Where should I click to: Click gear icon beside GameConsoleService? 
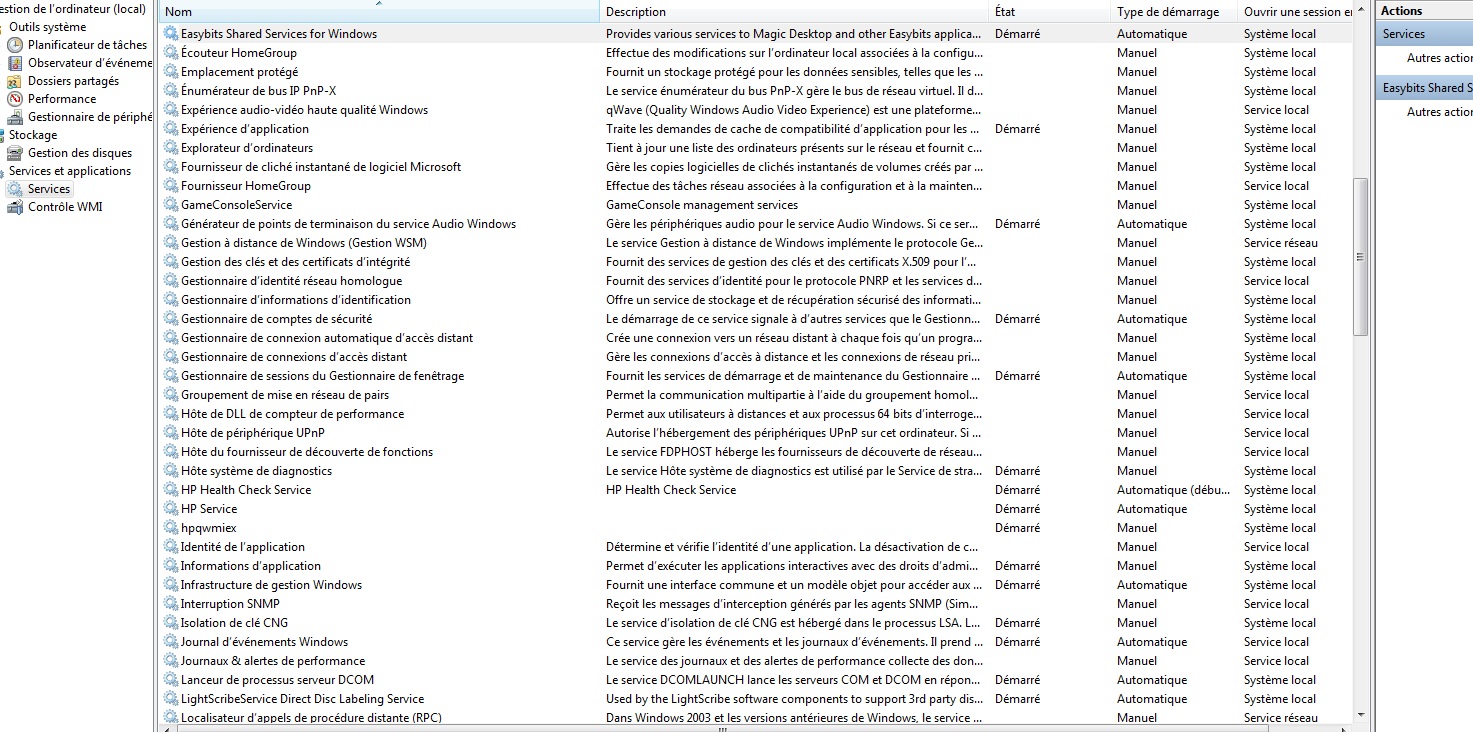pos(171,205)
